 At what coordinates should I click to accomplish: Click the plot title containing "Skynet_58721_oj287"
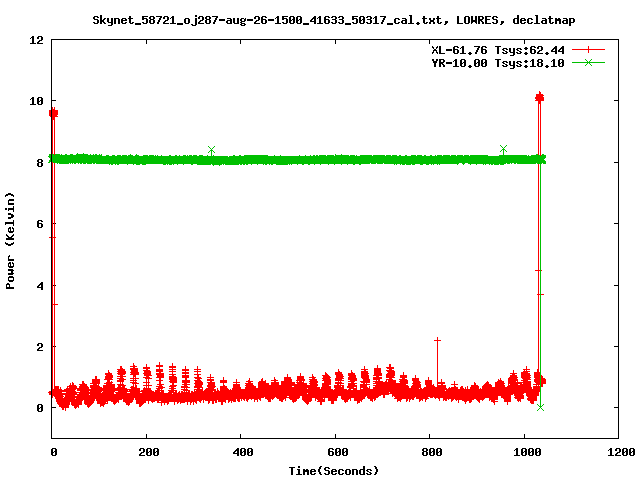pyautogui.click(x=333, y=20)
